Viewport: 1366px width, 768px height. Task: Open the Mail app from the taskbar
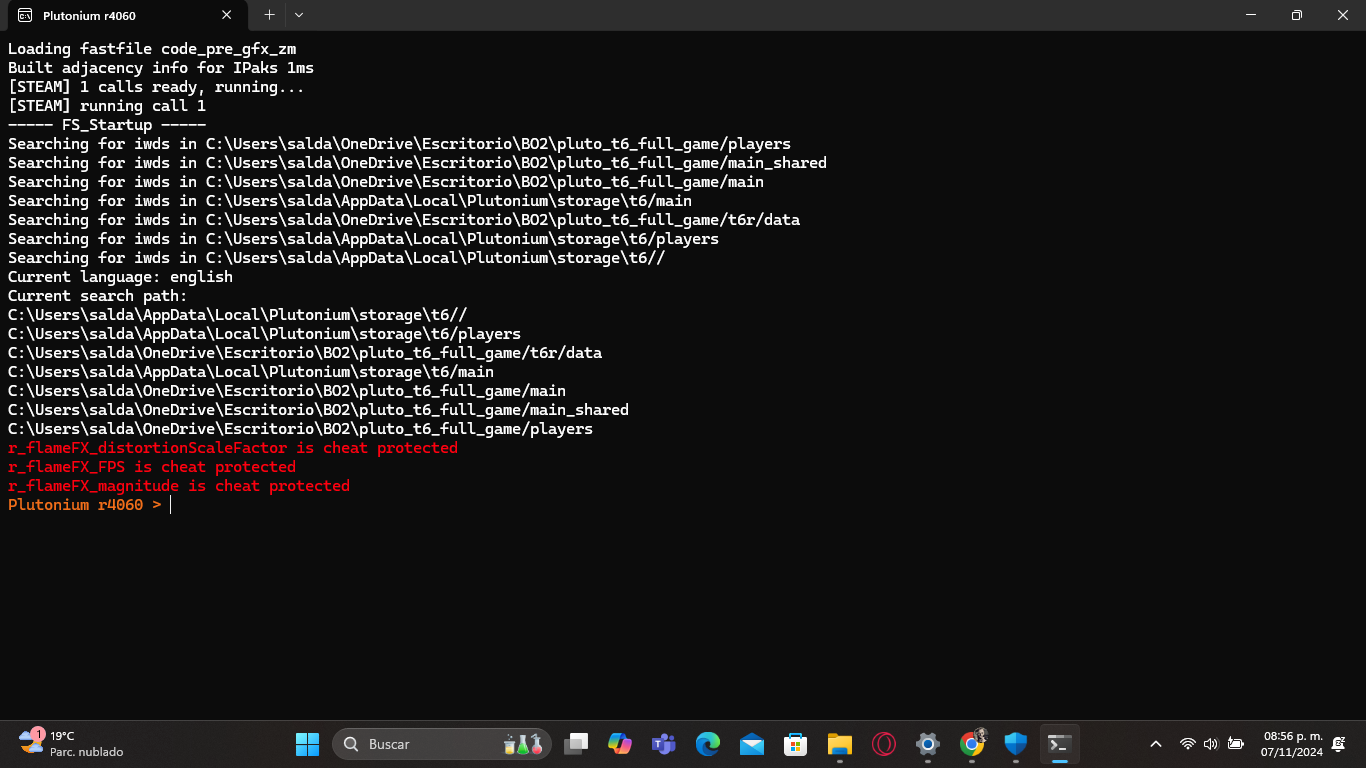pos(752,744)
